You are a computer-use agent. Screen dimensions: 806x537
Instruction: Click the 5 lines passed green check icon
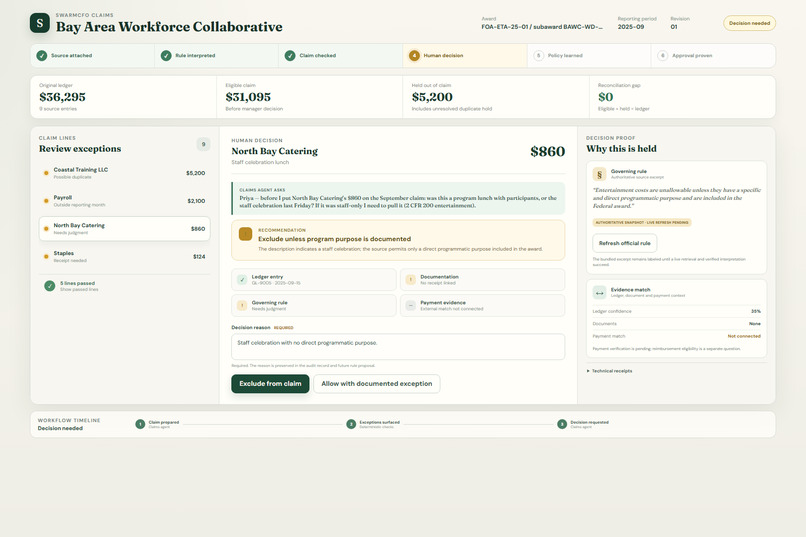(x=50, y=286)
